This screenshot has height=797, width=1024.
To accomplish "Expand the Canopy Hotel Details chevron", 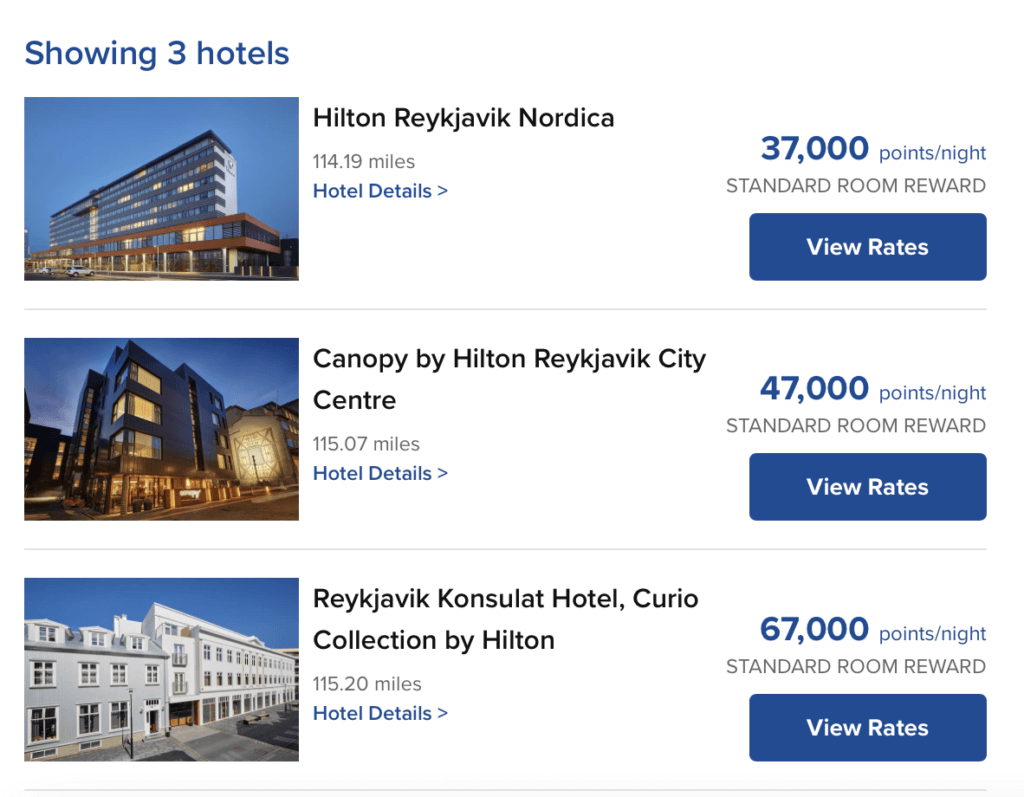I will tap(442, 473).
